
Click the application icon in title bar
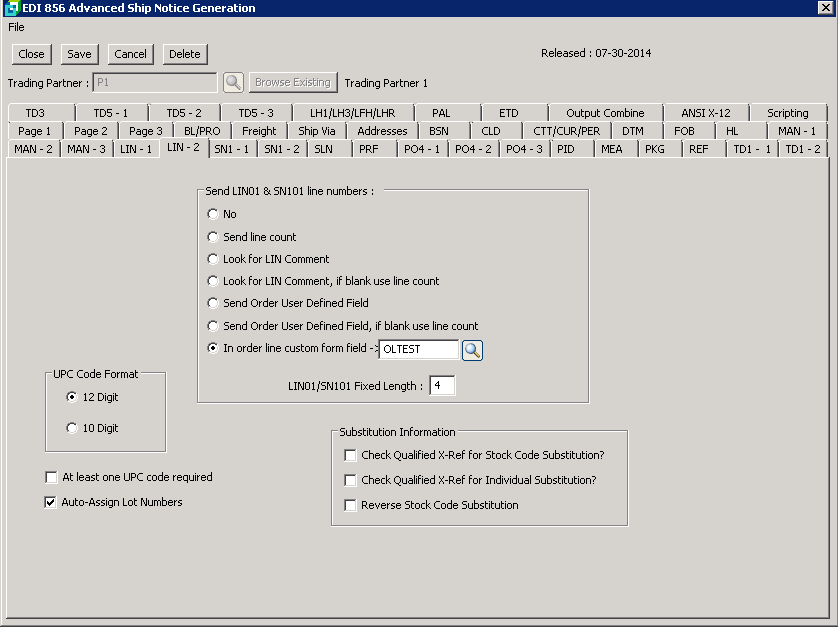click(x=10, y=8)
